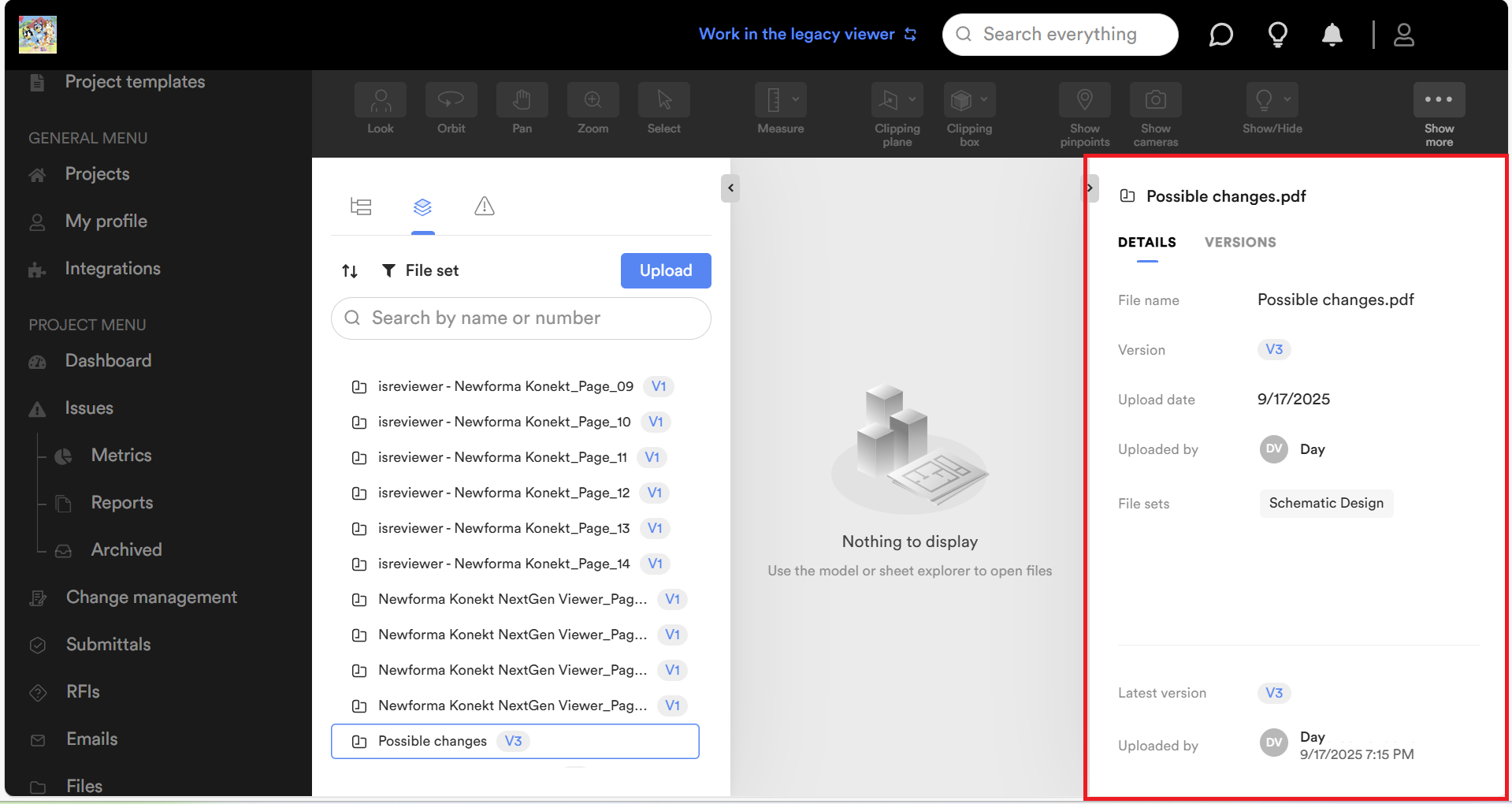This screenshot has width=1512, height=804.
Task: Open RFIs section
Action: [83, 692]
